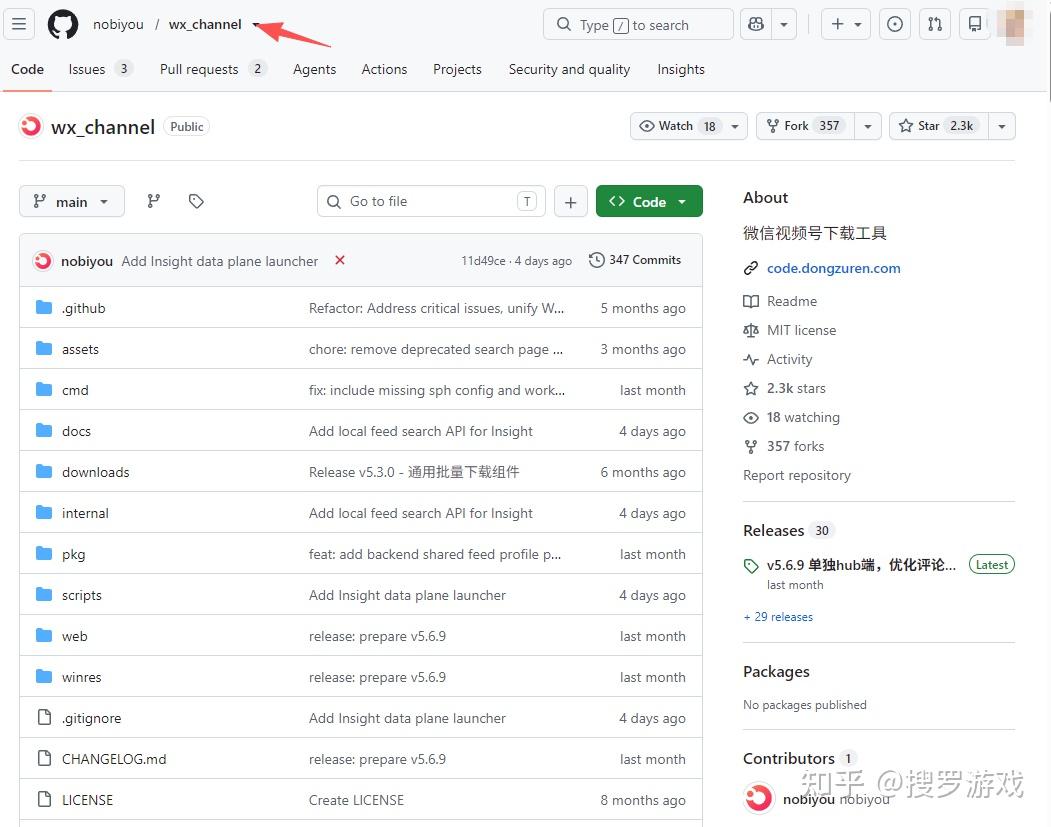This screenshot has height=827, width=1051.
Task: Open the Insights tab
Action: tap(680, 69)
